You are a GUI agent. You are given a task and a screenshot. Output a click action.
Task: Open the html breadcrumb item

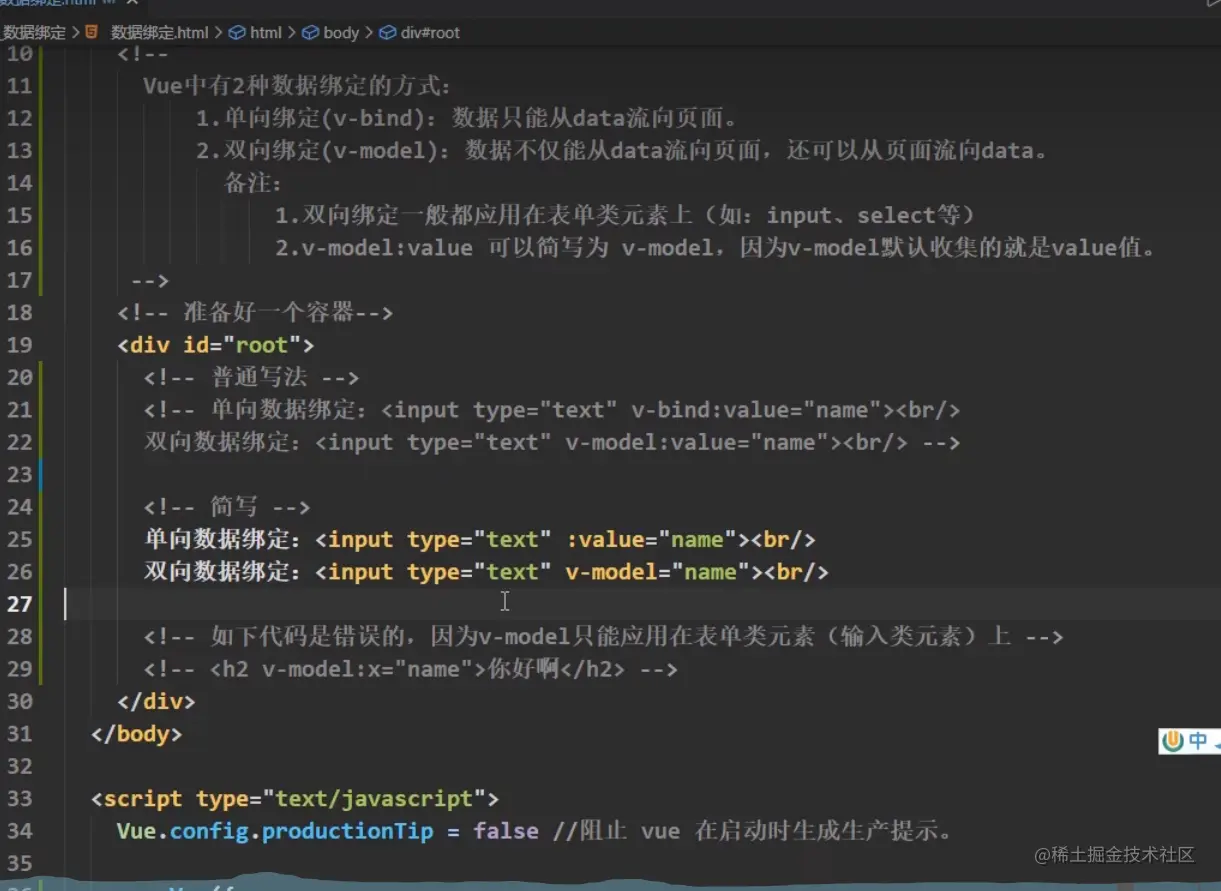[266, 32]
